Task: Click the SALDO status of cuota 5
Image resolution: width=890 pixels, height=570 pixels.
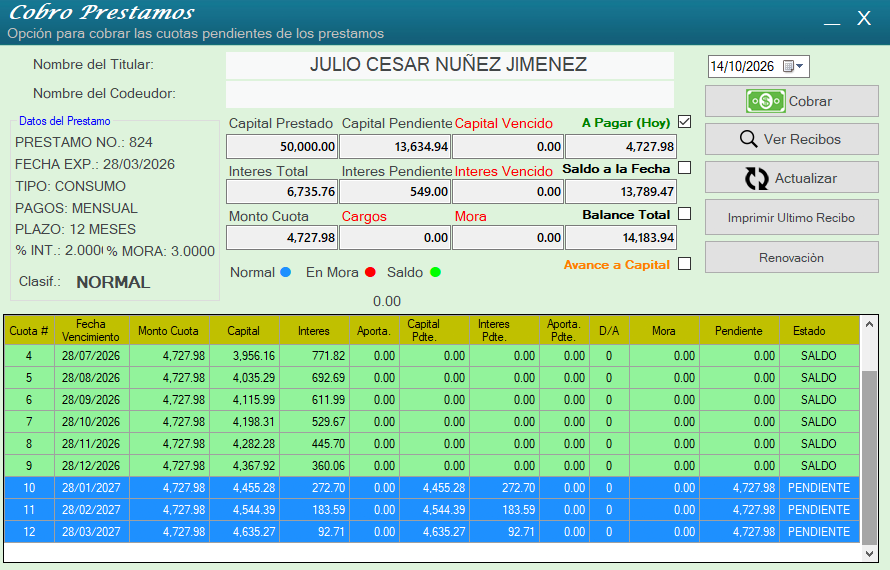Action: click(819, 378)
